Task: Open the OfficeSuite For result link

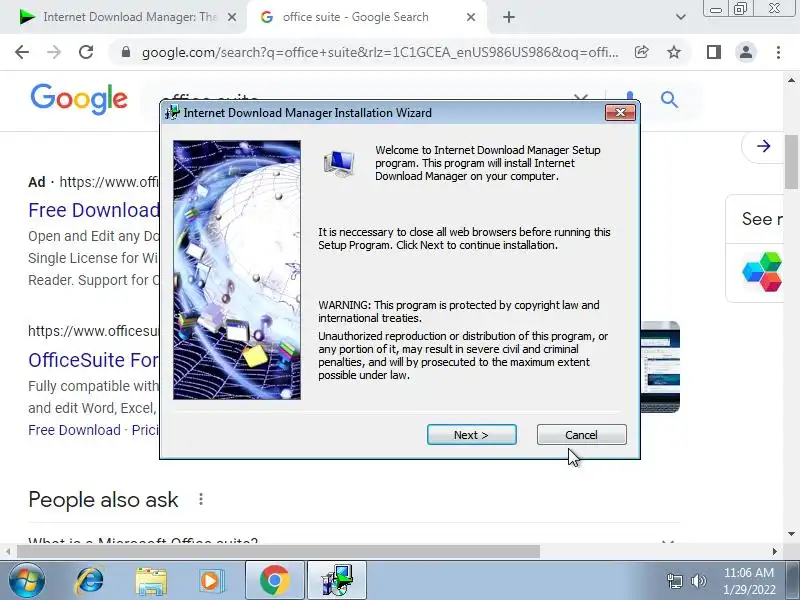Action: point(94,360)
